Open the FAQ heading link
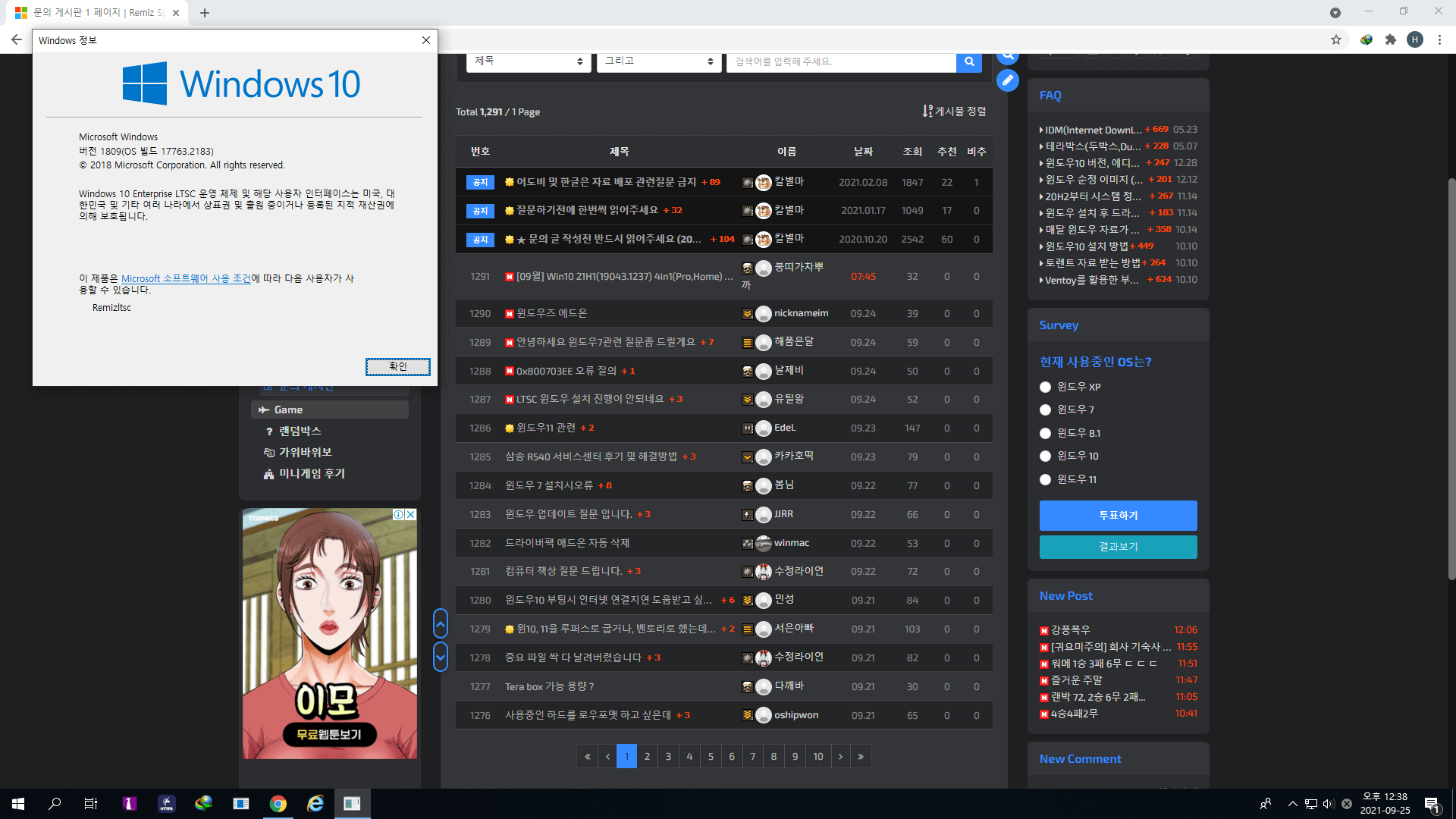1456x819 pixels. (x=1050, y=96)
